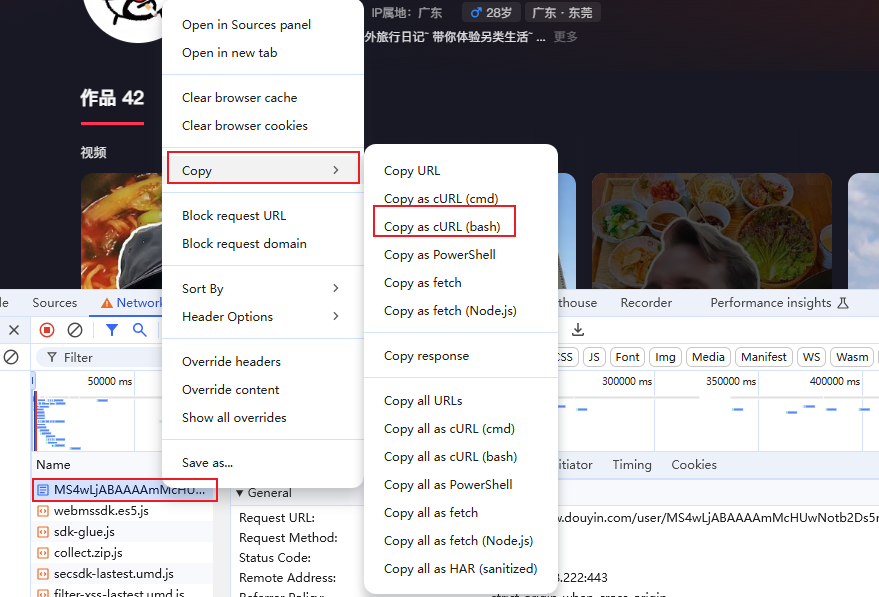Viewport: 879px width, 597px height.
Task: Click the webmssdk.es5.js file icon
Action: tap(43, 511)
